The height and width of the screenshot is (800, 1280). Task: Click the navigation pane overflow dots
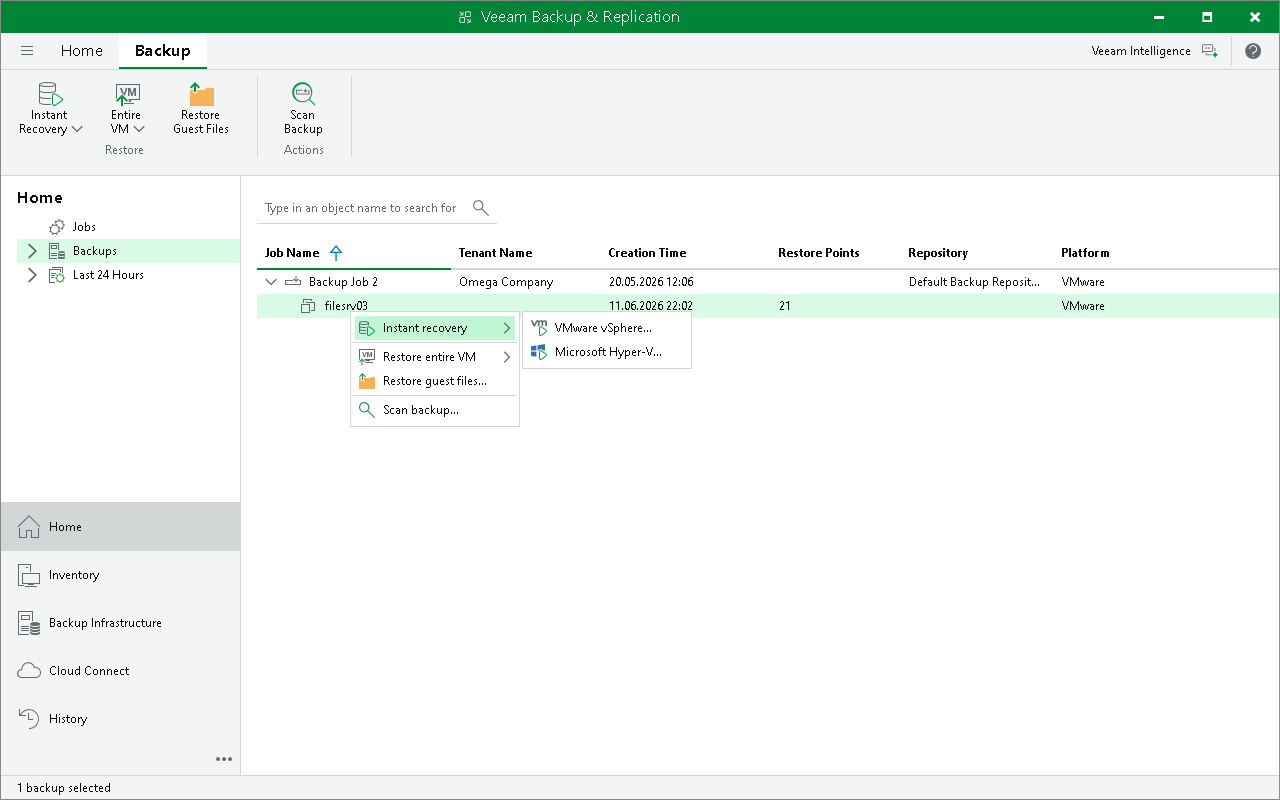coord(224,759)
